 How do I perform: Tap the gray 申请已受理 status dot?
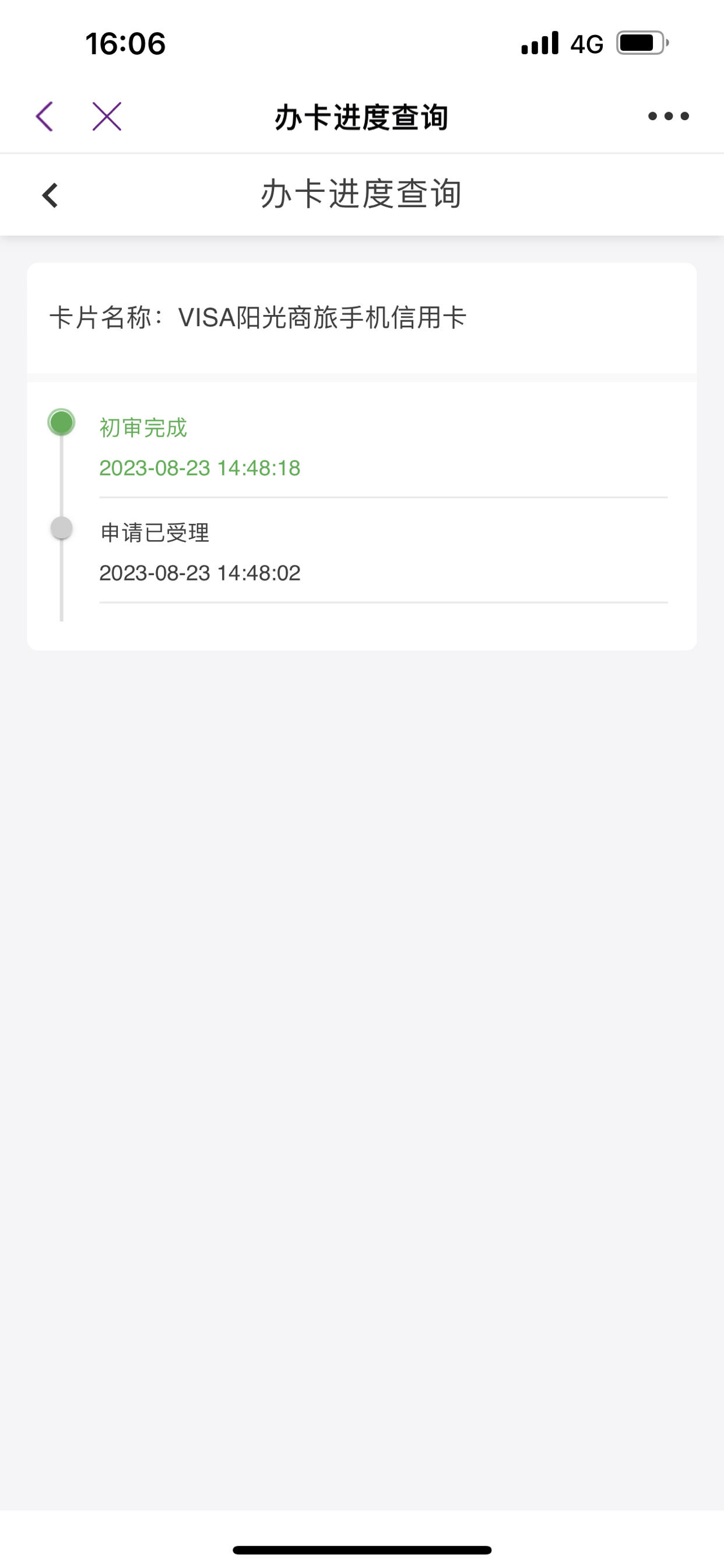coord(61,527)
